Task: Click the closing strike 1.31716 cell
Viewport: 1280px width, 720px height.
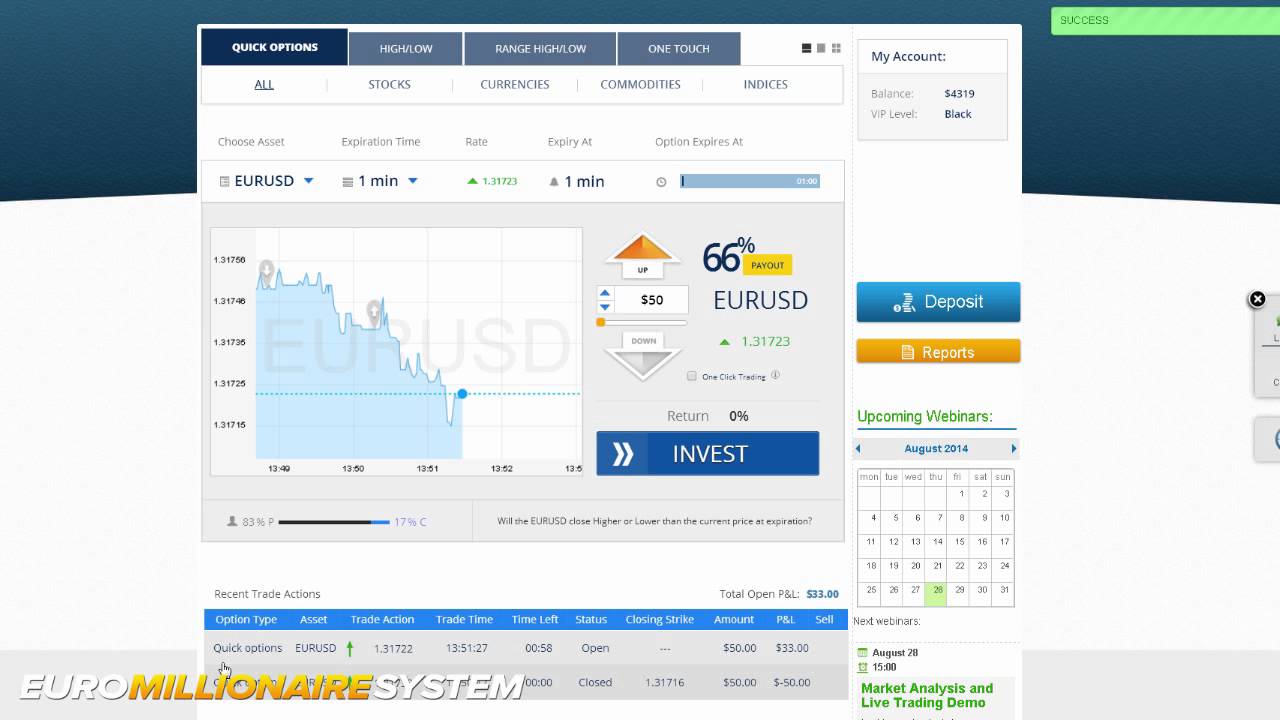Action: click(x=664, y=682)
